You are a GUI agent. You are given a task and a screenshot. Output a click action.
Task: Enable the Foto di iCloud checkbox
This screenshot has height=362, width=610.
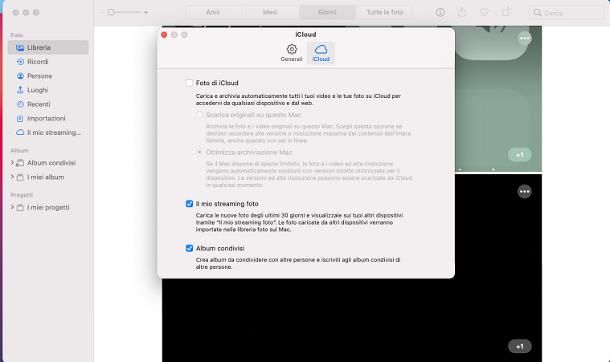189,83
